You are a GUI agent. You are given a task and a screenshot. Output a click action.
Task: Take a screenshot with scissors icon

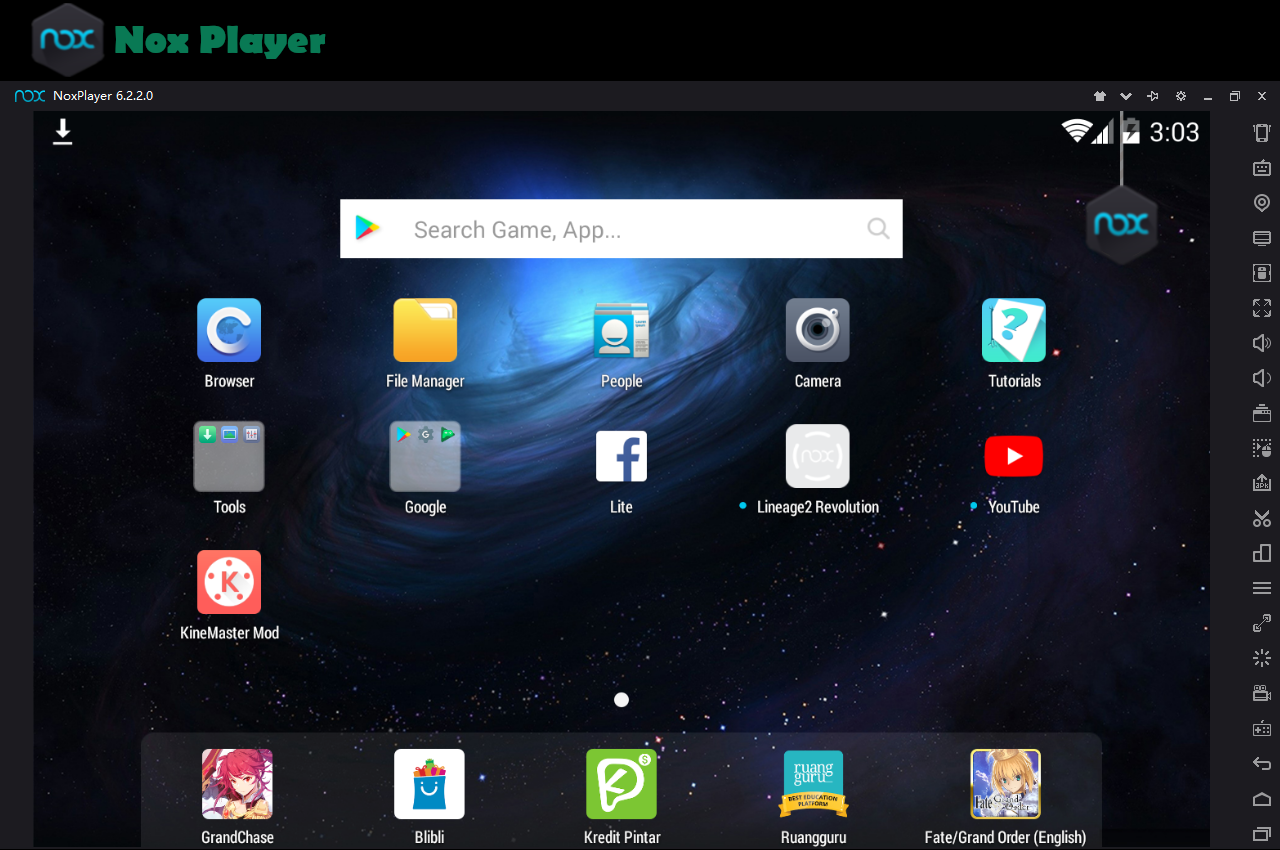click(1262, 518)
